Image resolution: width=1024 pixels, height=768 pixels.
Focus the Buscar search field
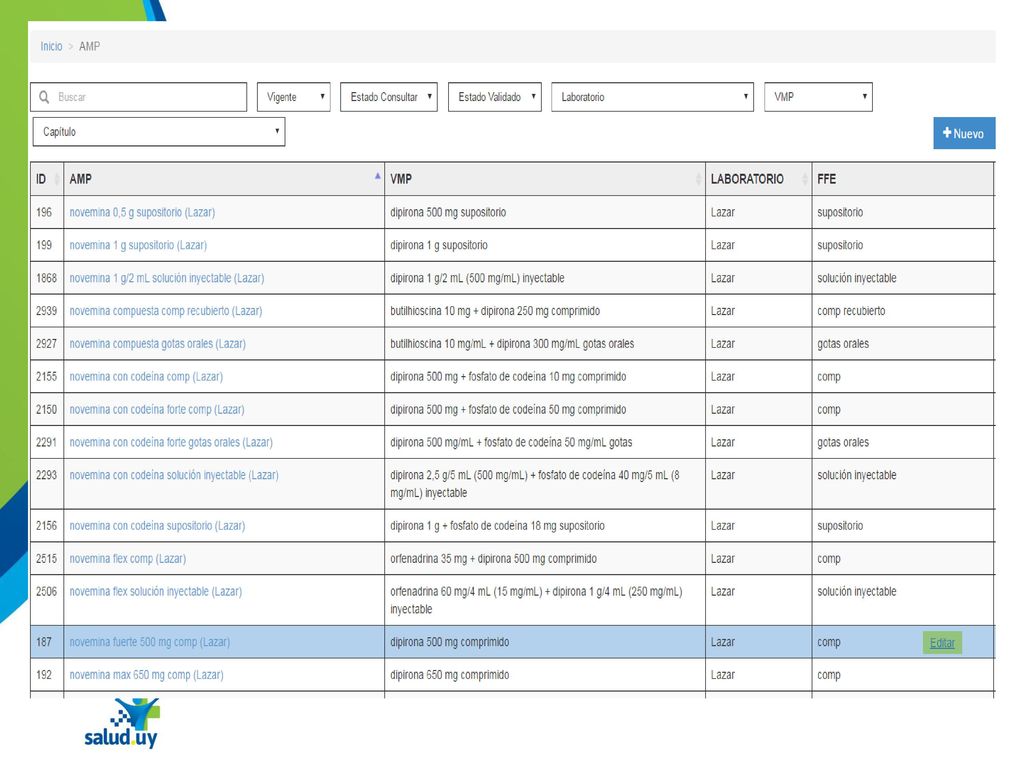click(x=138, y=97)
